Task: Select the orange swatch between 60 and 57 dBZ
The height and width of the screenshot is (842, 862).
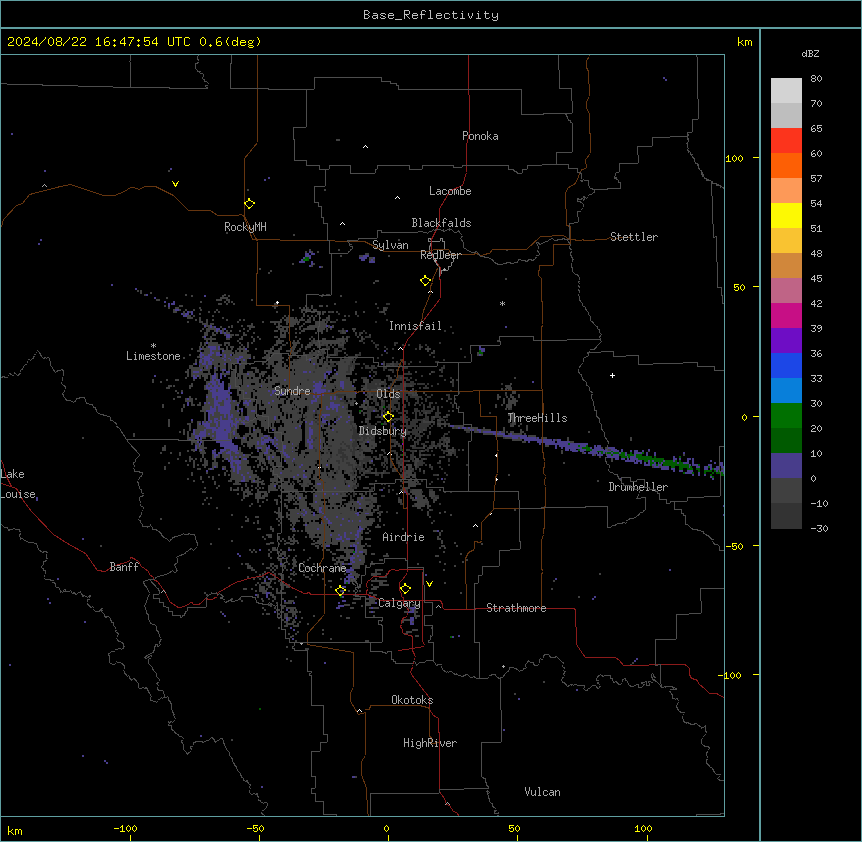Action: tap(786, 165)
